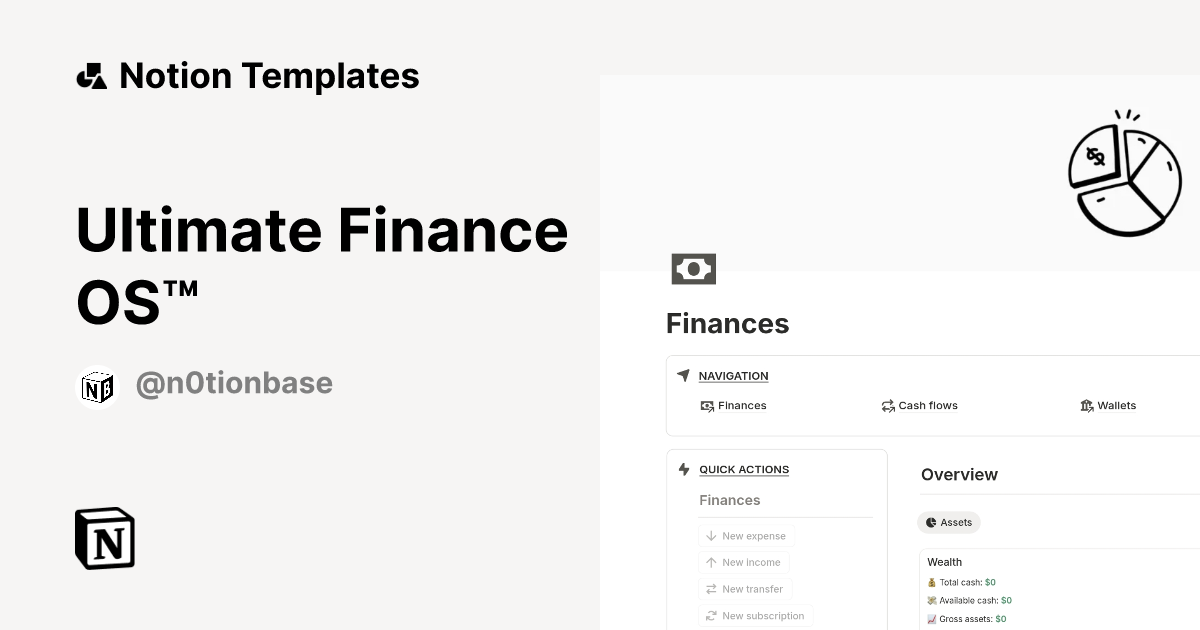Open the Wallets page link
This screenshot has width=1200, height=630.
[x=1117, y=405]
